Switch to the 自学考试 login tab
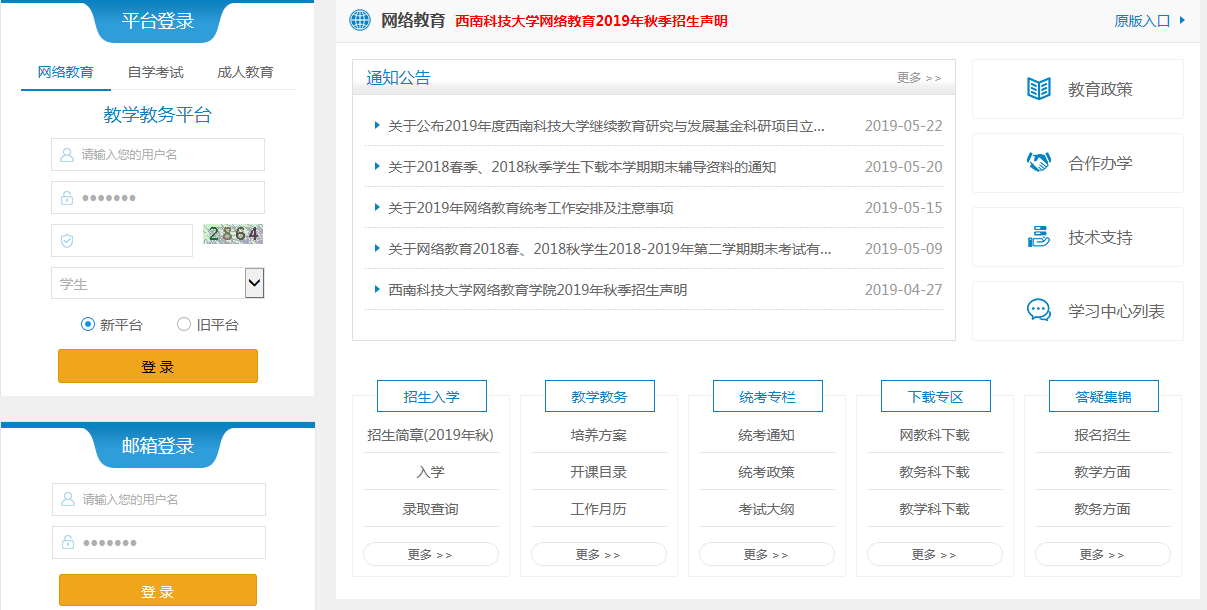The height and width of the screenshot is (610, 1207). 155,72
